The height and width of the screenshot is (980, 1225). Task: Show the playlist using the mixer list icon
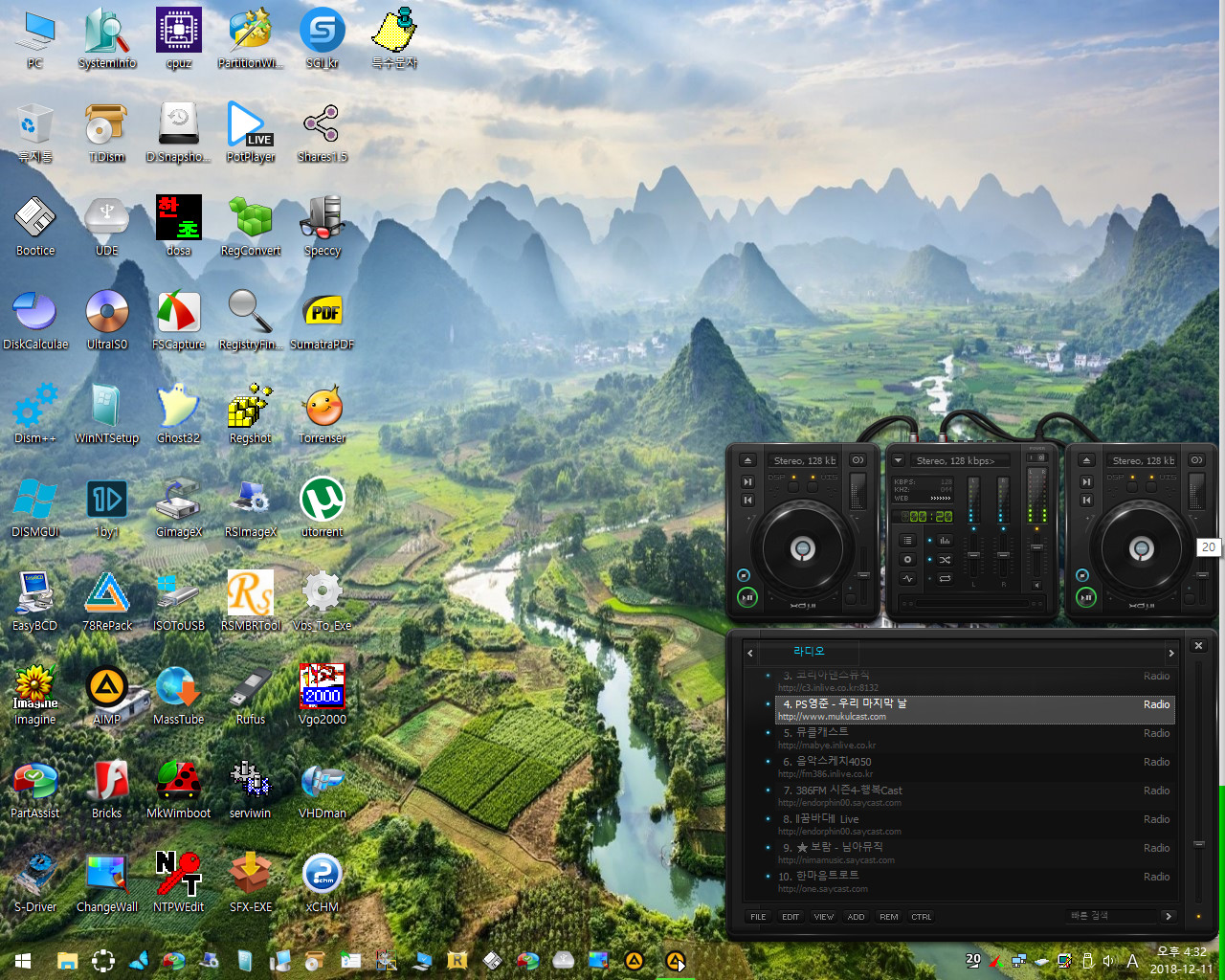pyautogui.click(x=907, y=540)
